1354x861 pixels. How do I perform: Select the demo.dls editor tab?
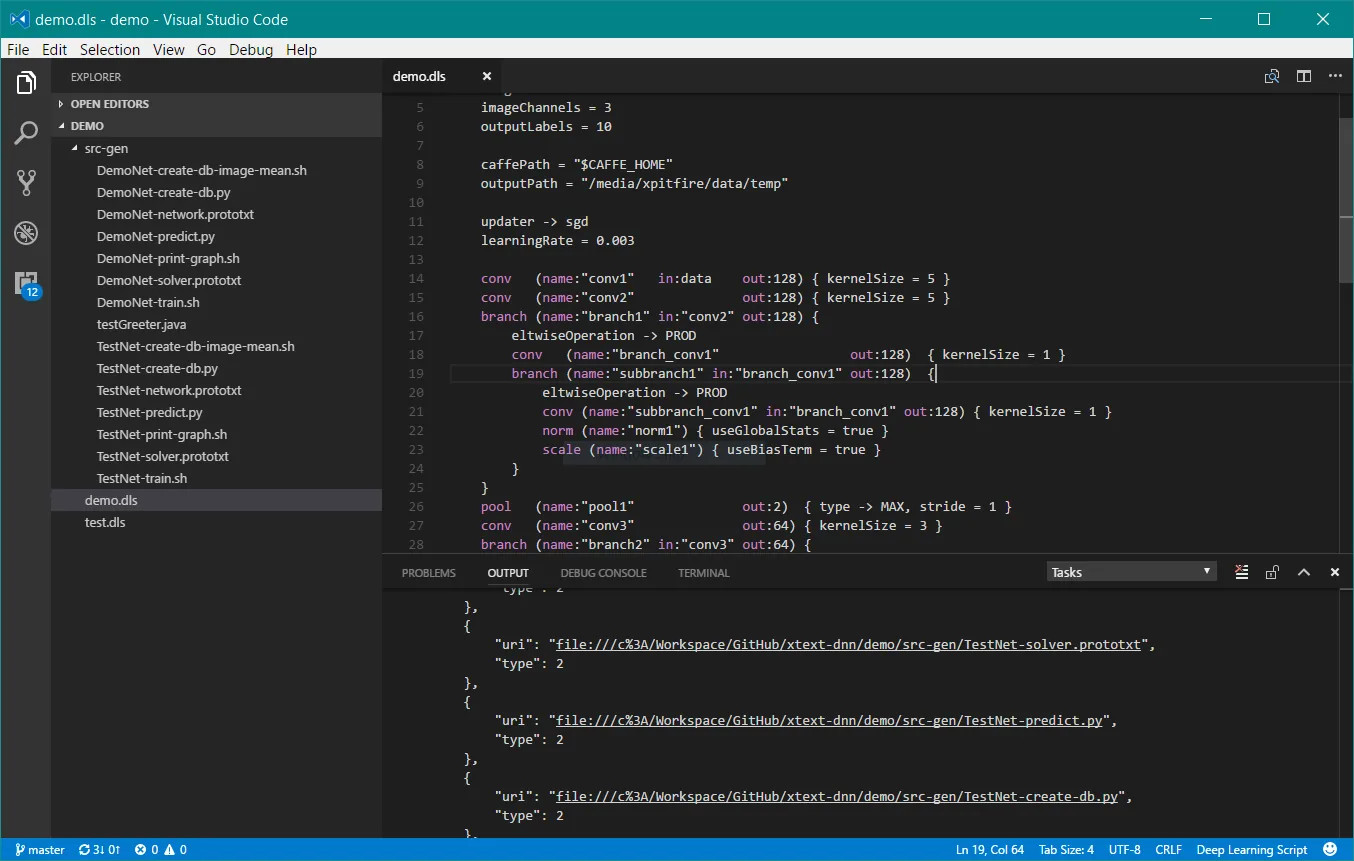click(440, 76)
